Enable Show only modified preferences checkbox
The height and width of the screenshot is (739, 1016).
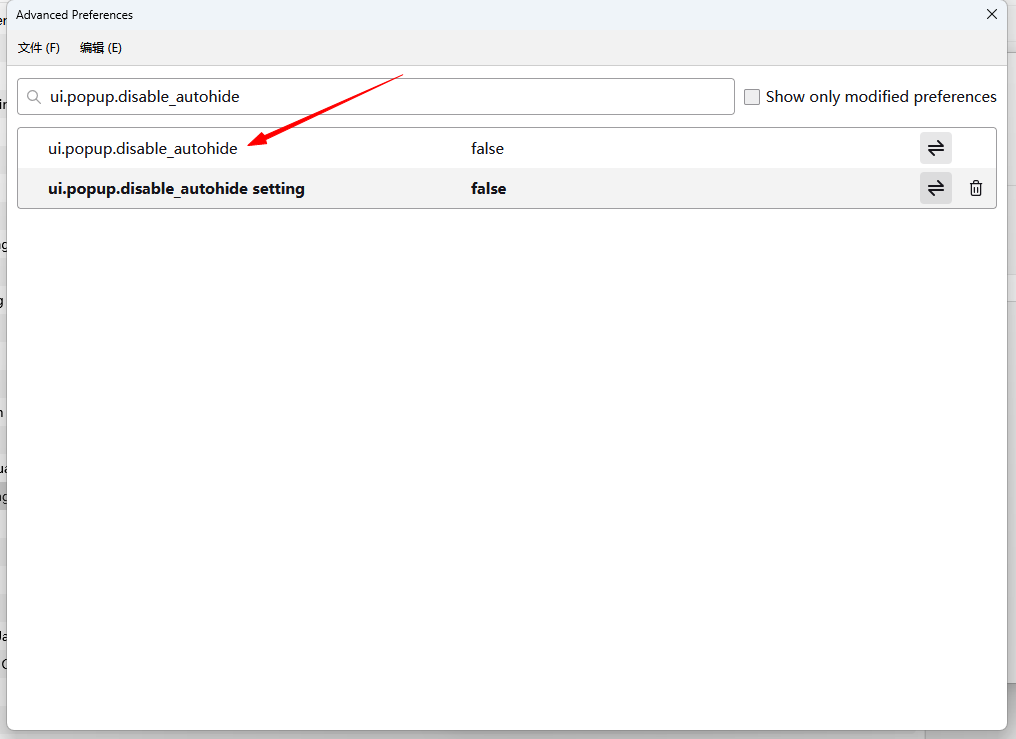point(752,97)
